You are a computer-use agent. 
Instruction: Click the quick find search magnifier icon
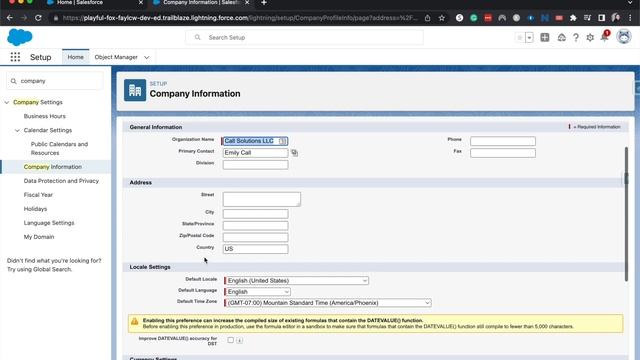(x=13, y=81)
